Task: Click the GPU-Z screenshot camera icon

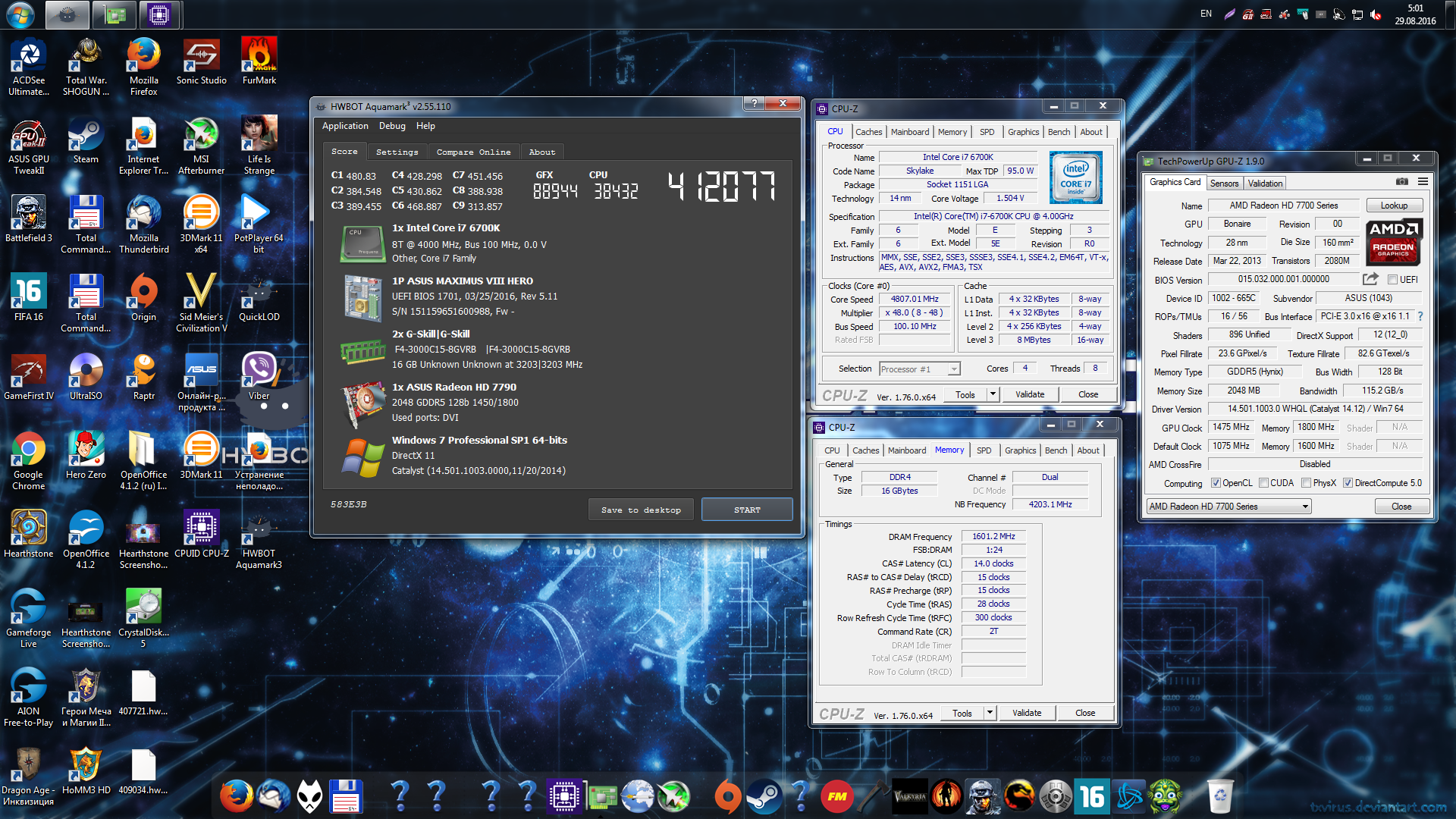Action: [x=1402, y=182]
